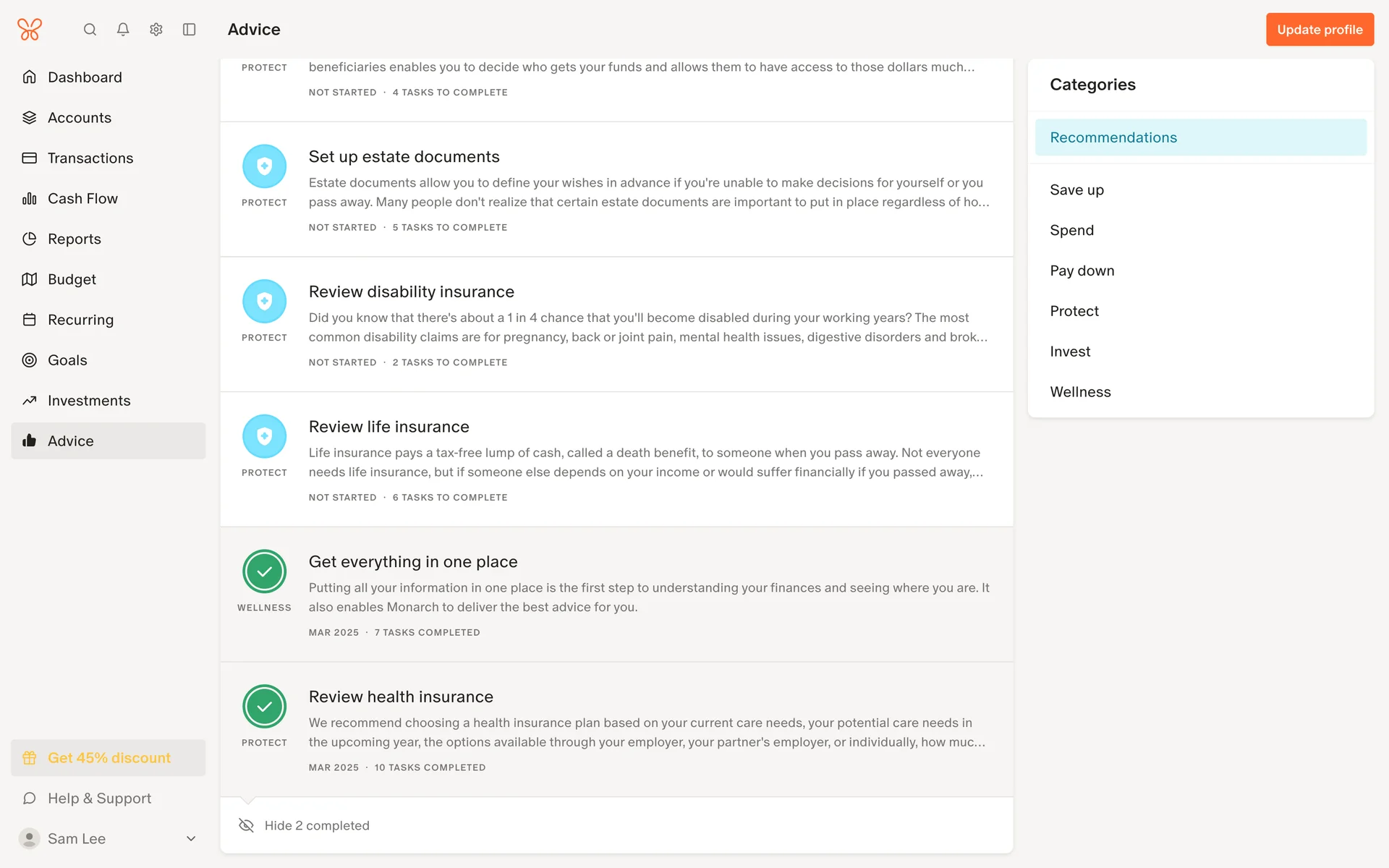This screenshot has width=1389, height=868.
Task: Click the shield icon for estate documents
Action: pyautogui.click(x=264, y=166)
